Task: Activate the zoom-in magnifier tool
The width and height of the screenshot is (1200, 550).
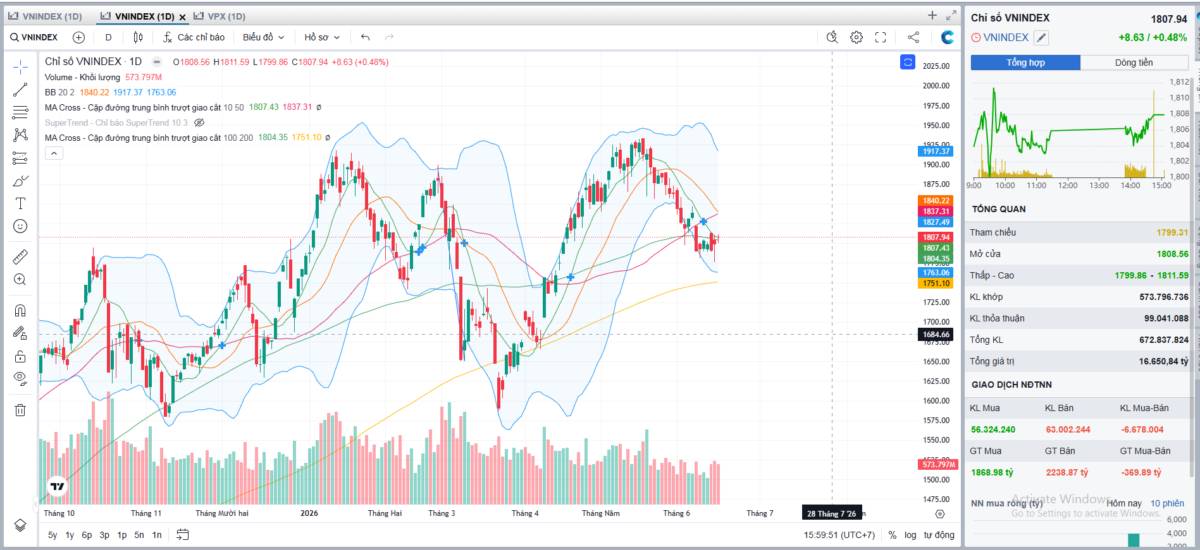Action: tap(19, 279)
